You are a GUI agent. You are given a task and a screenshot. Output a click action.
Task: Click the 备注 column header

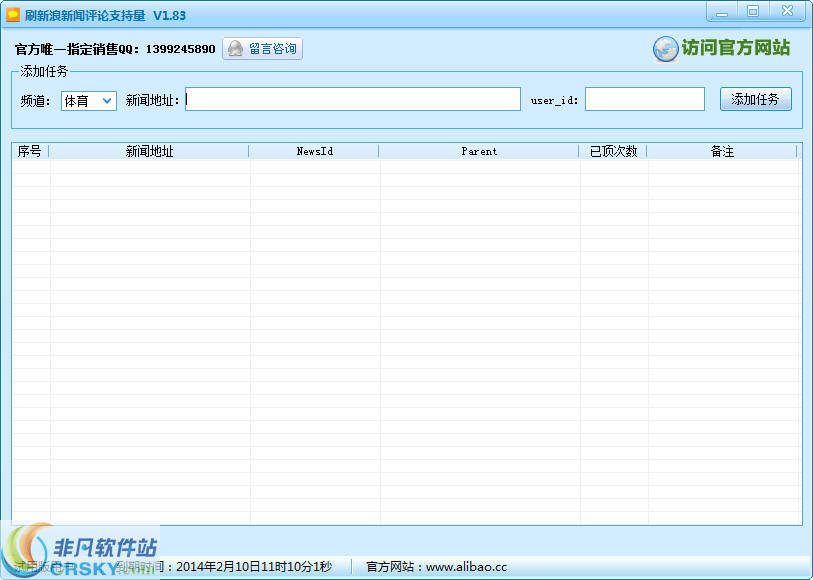point(722,151)
